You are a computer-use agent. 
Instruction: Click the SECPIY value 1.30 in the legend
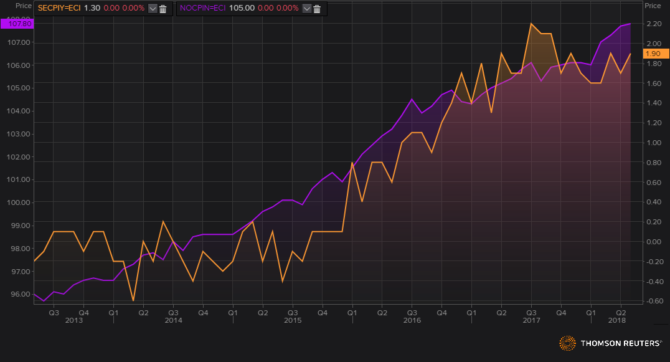tap(92, 8)
